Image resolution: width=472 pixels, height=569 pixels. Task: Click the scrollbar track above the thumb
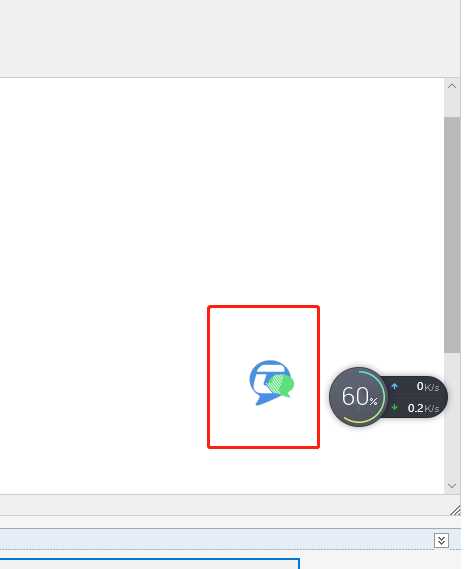pyautogui.click(x=452, y=106)
